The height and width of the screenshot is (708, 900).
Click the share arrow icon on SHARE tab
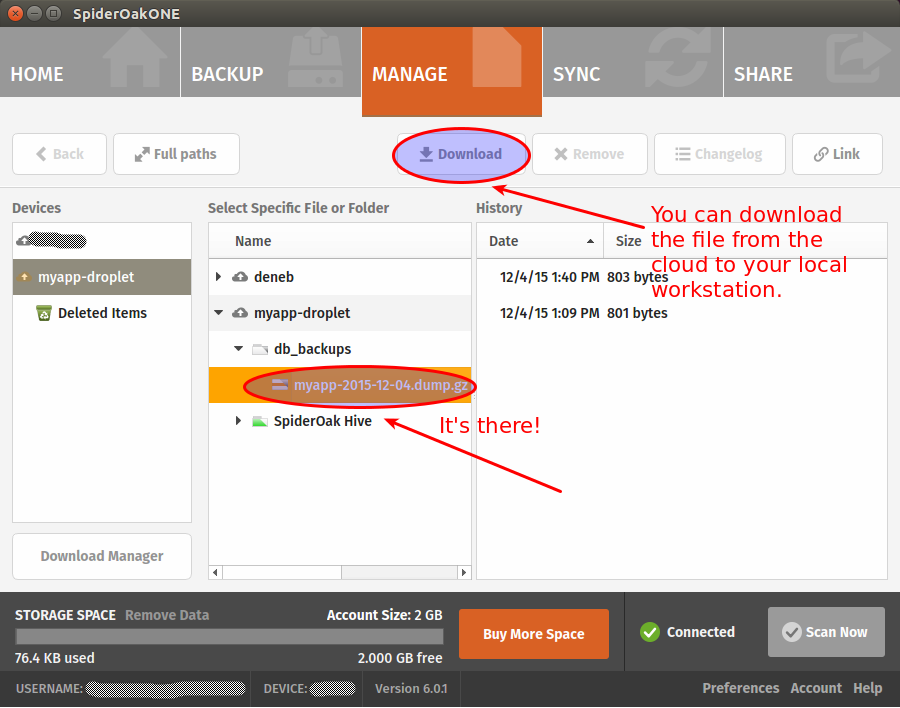[859, 57]
